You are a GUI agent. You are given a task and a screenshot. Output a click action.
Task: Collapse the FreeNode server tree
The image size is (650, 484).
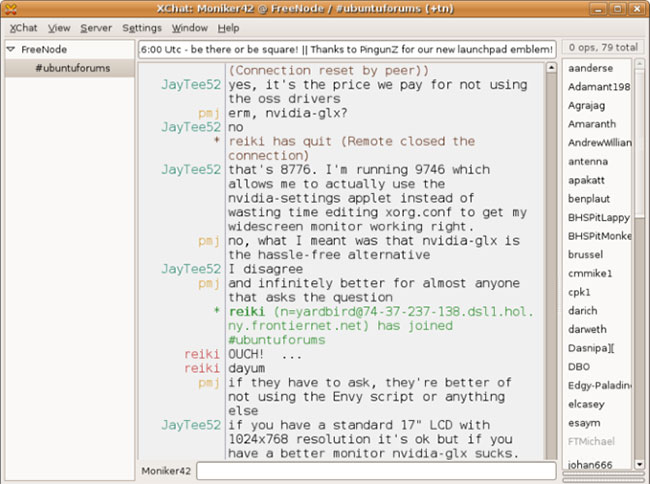[x=10, y=49]
